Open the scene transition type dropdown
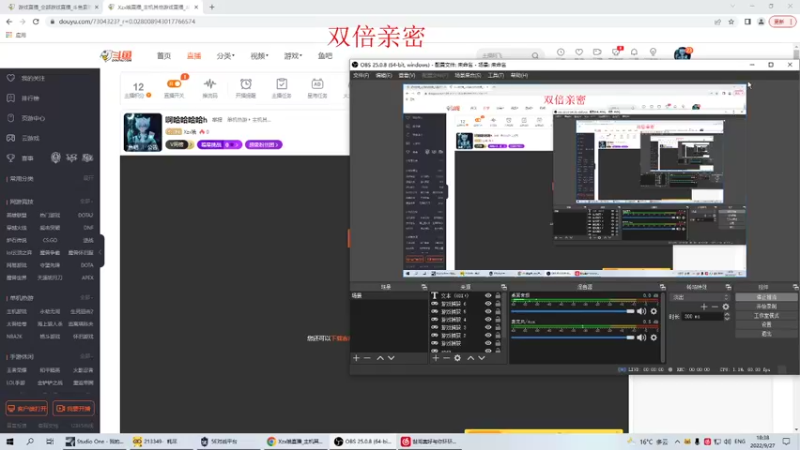Viewport: 800px width, 450px height. [x=700, y=297]
